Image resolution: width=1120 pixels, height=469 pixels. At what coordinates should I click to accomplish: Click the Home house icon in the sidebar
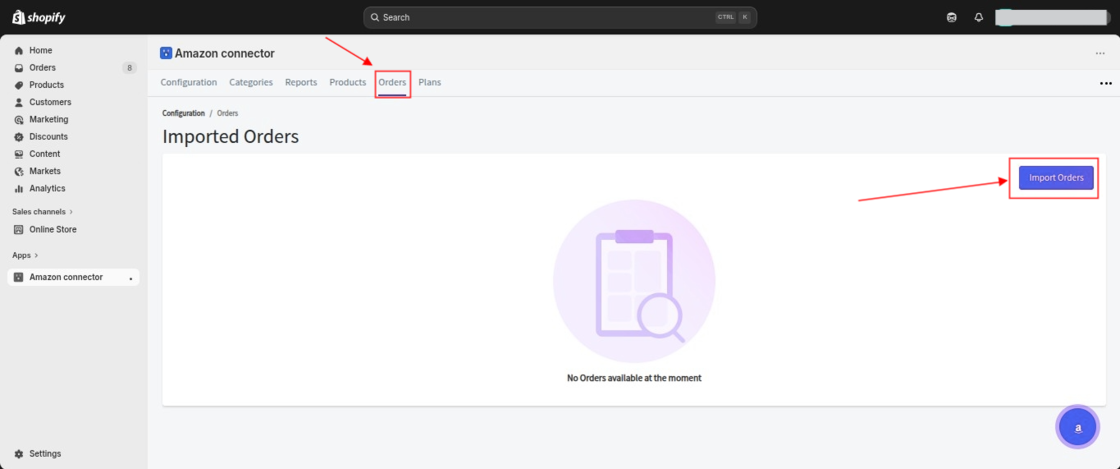click(19, 51)
